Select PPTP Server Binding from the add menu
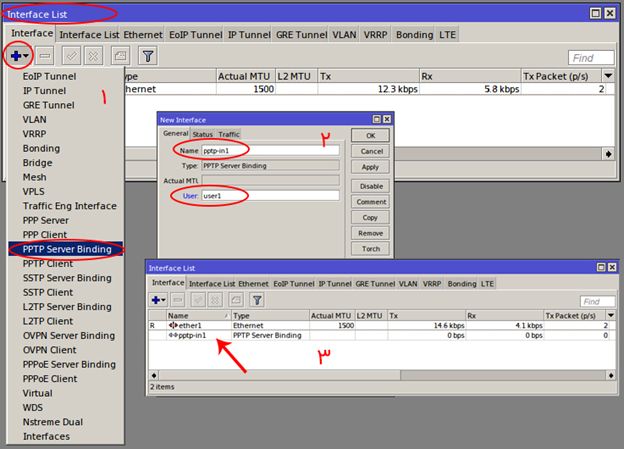 (x=67, y=248)
